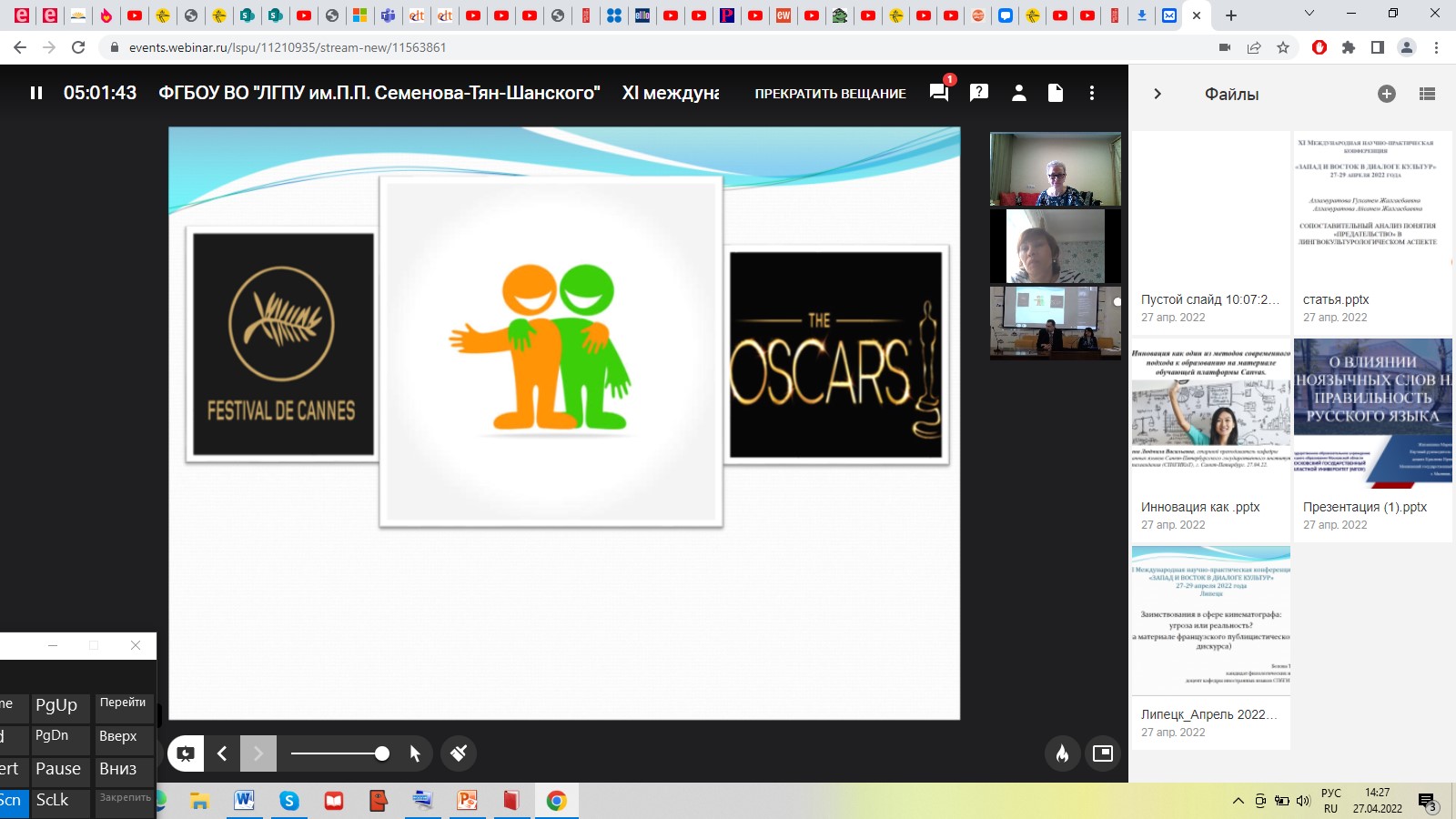
Task: Clear drawings with the brush icon
Action: pos(459,753)
